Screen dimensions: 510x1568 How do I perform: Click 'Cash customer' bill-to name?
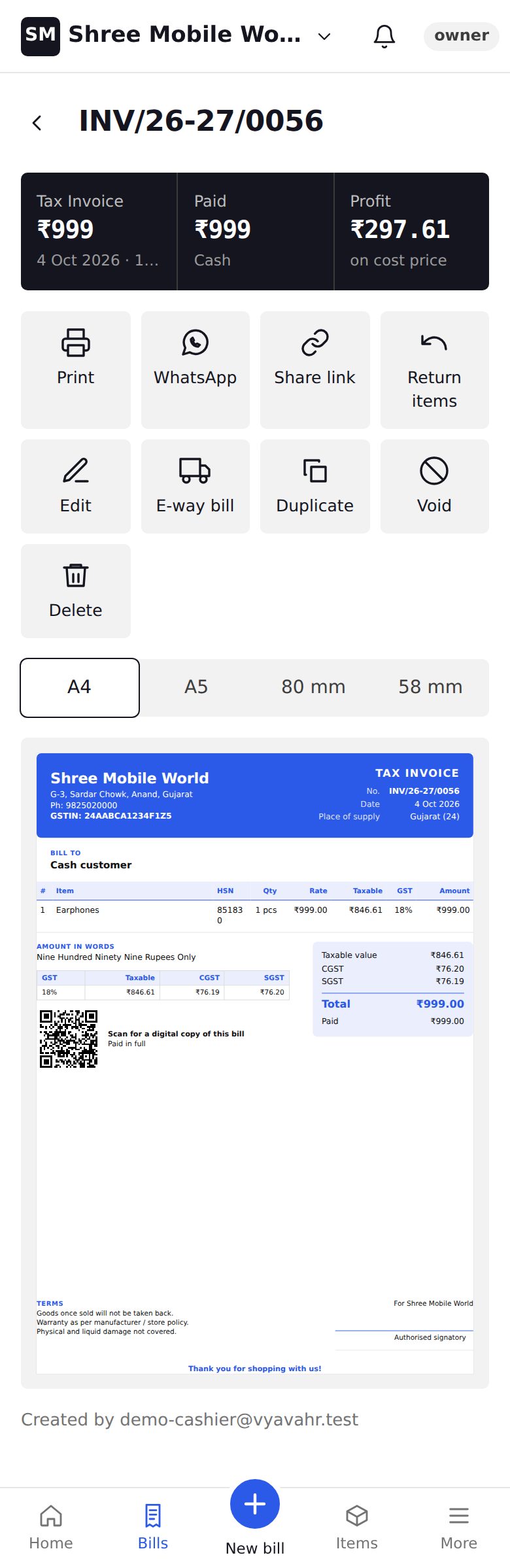(91, 865)
